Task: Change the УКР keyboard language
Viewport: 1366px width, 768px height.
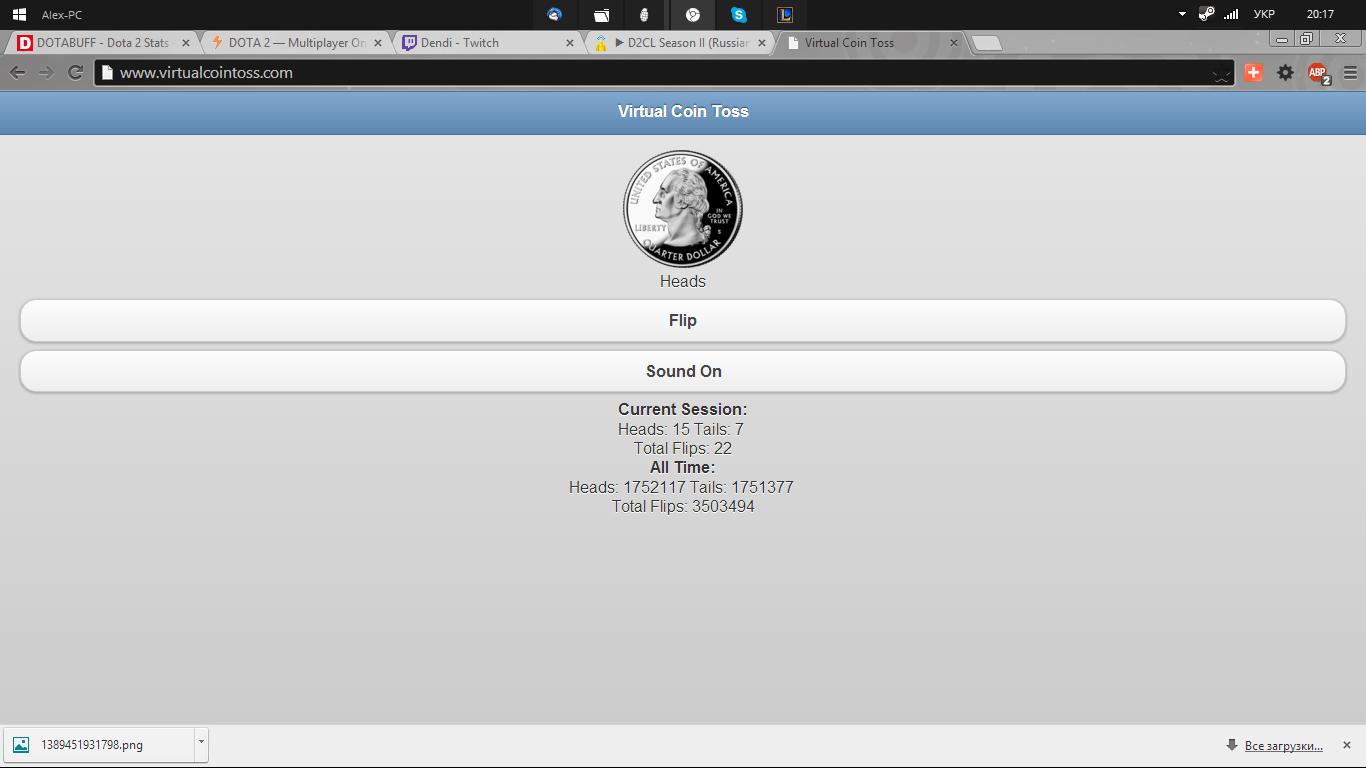Action: pos(1263,14)
